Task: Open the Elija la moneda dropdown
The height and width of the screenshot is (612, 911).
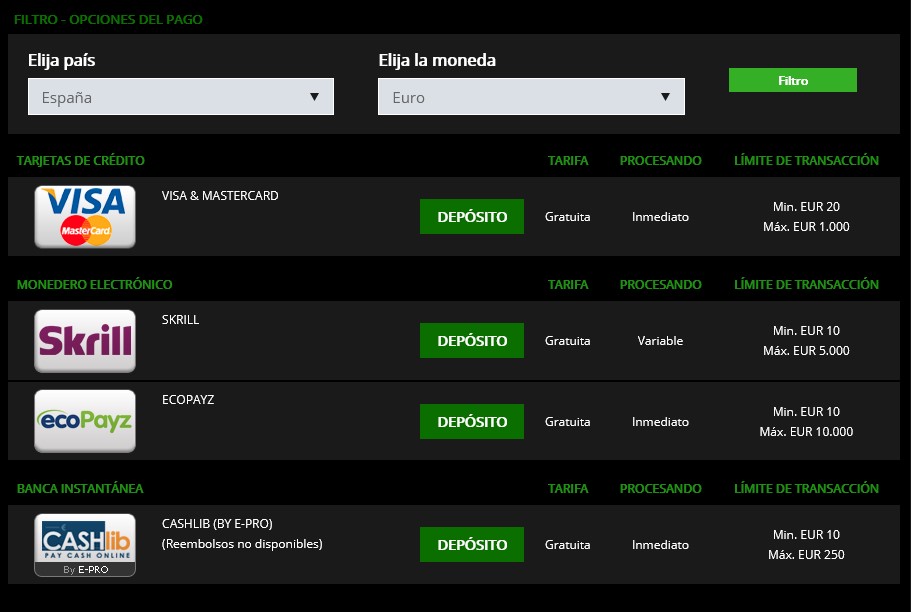Action: pos(531,96)
